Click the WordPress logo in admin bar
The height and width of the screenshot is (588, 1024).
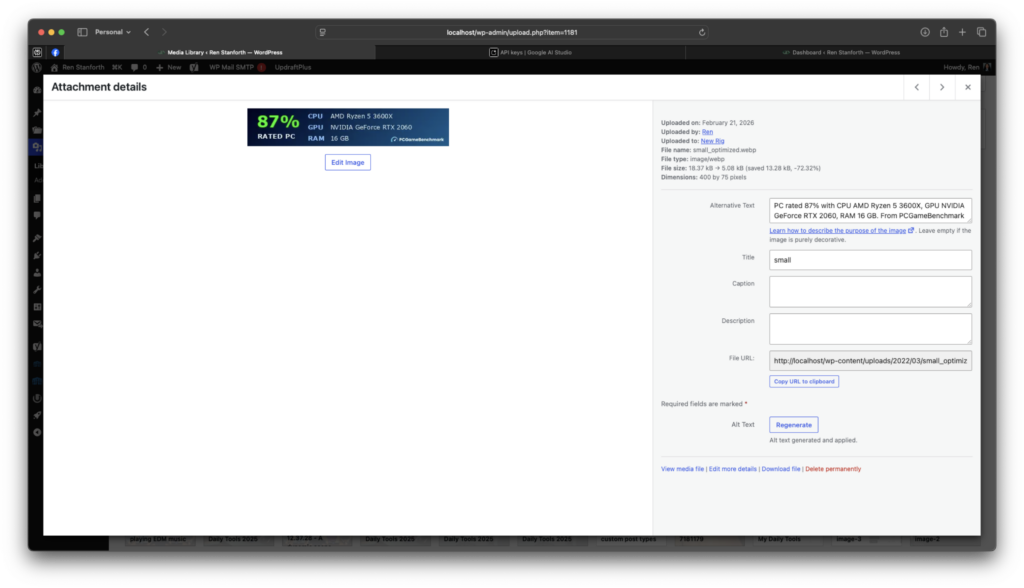pos(37,67)
